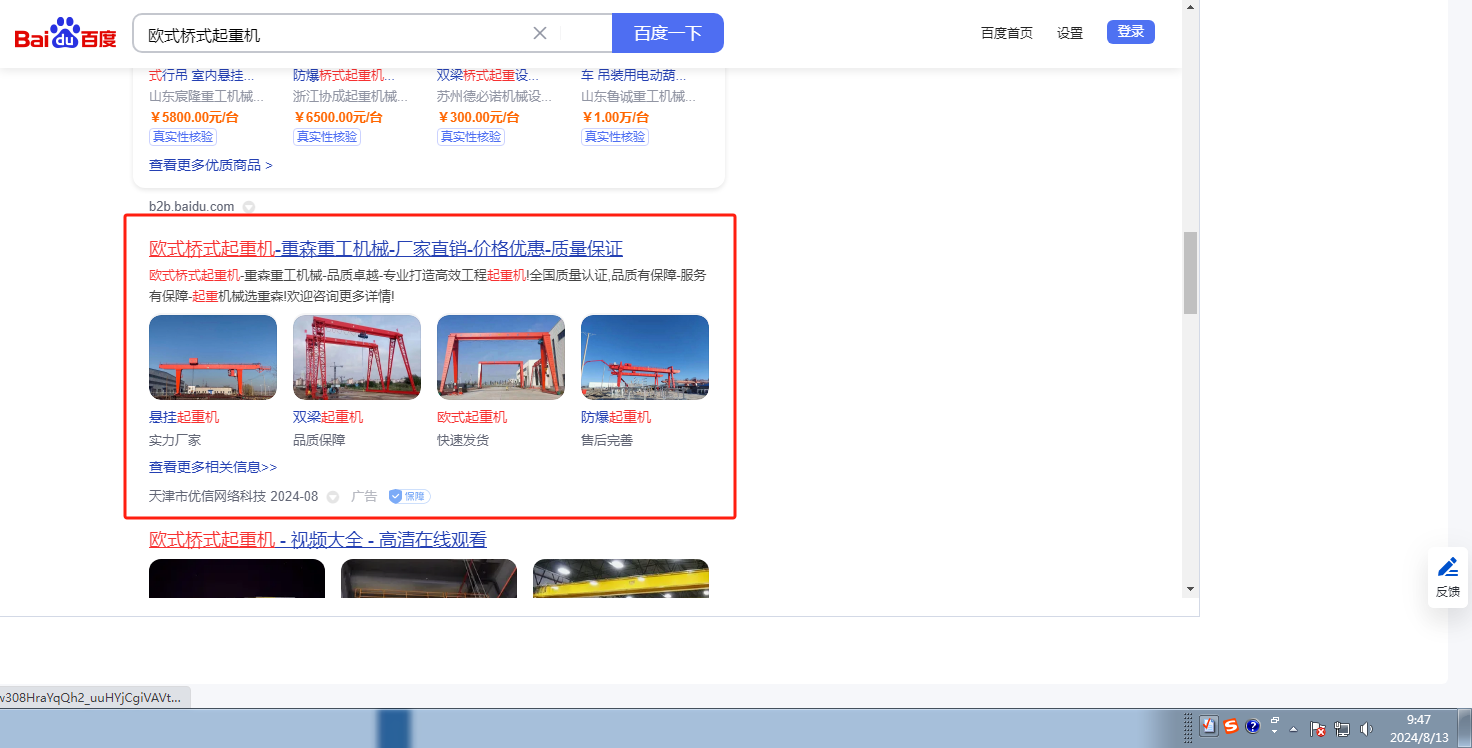The image size is (1472, 748).
Task: Expand the arrow beside 天津市优信网络科技 2024-08
Action: [x=333, y=497]
